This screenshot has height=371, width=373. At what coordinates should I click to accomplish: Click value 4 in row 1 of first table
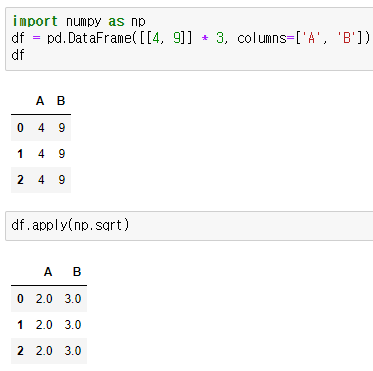[x=41, y=154]
